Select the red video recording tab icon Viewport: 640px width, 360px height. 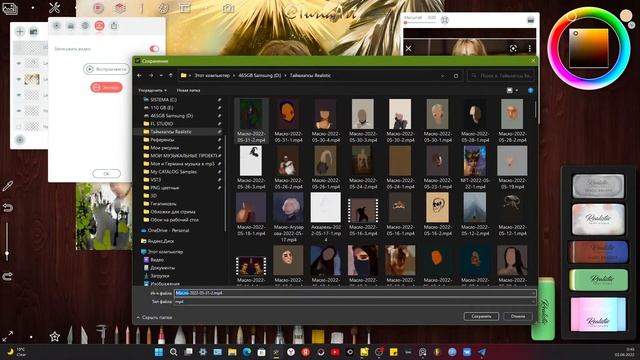pos(99,26)
